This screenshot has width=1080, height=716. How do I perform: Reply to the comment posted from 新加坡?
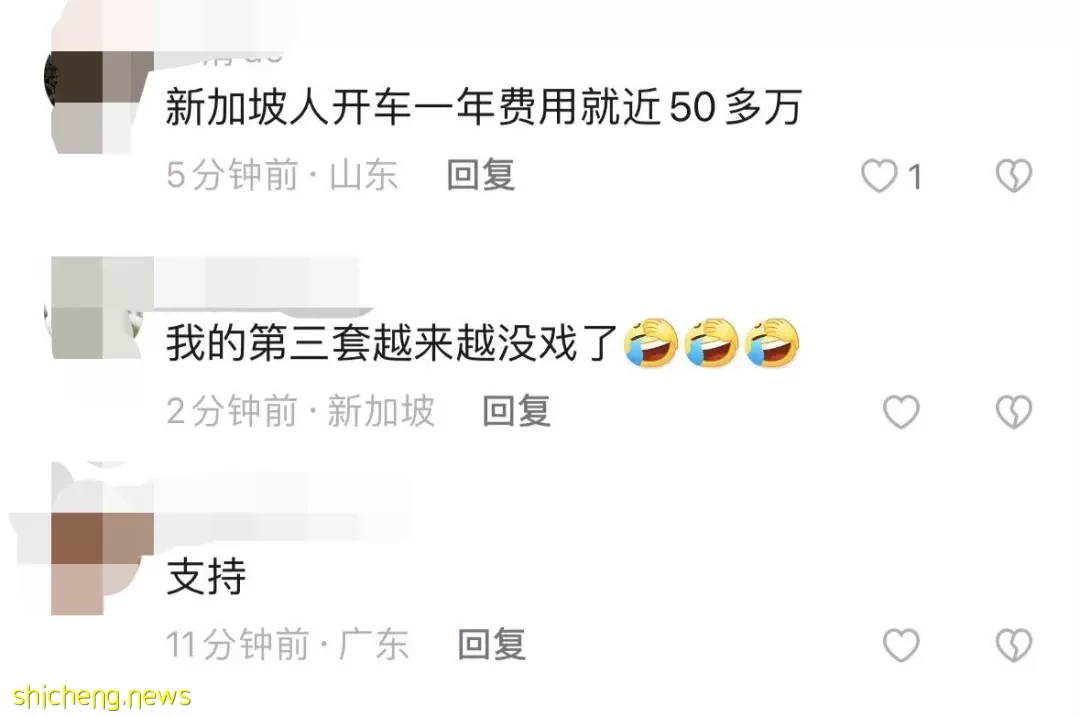click(x=517, y=411)
